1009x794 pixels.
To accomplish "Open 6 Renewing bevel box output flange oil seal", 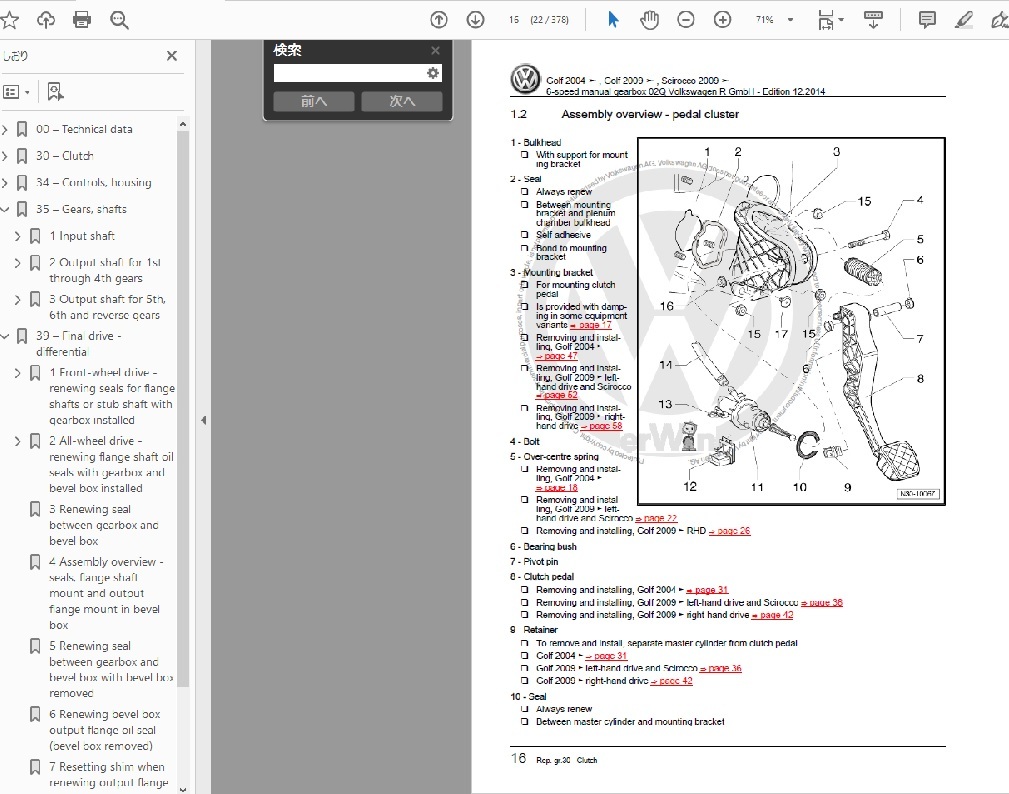I will click(x=105, y=730).
